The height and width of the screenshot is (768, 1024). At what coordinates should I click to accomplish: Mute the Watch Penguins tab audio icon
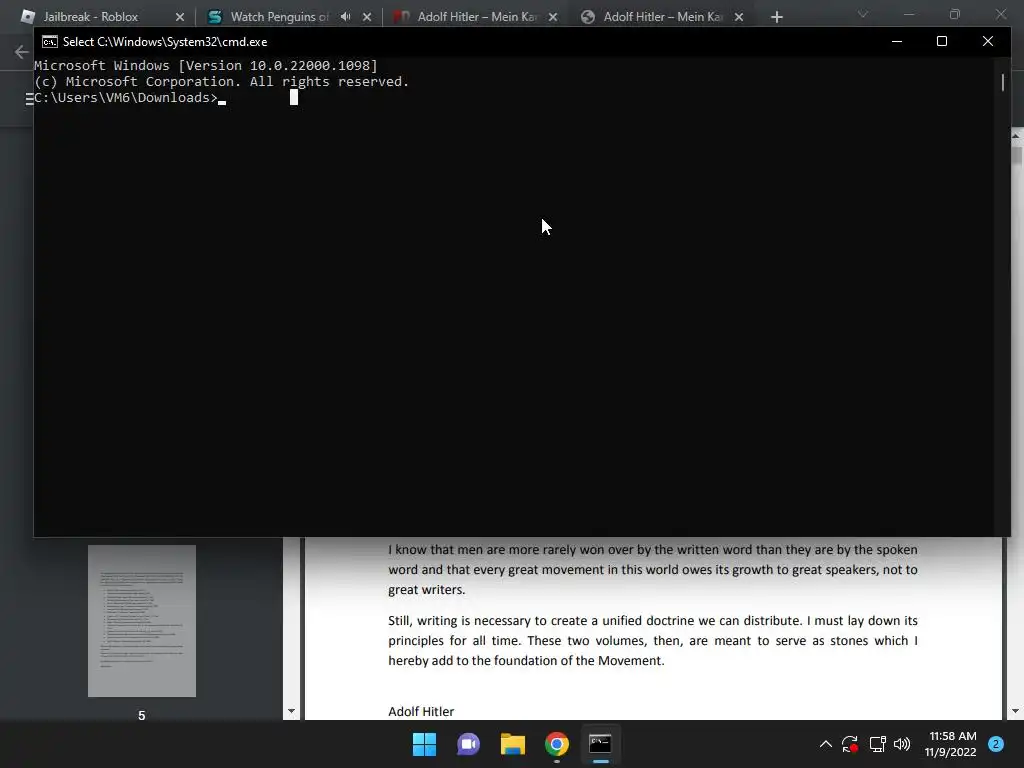(x=345, y=17)
